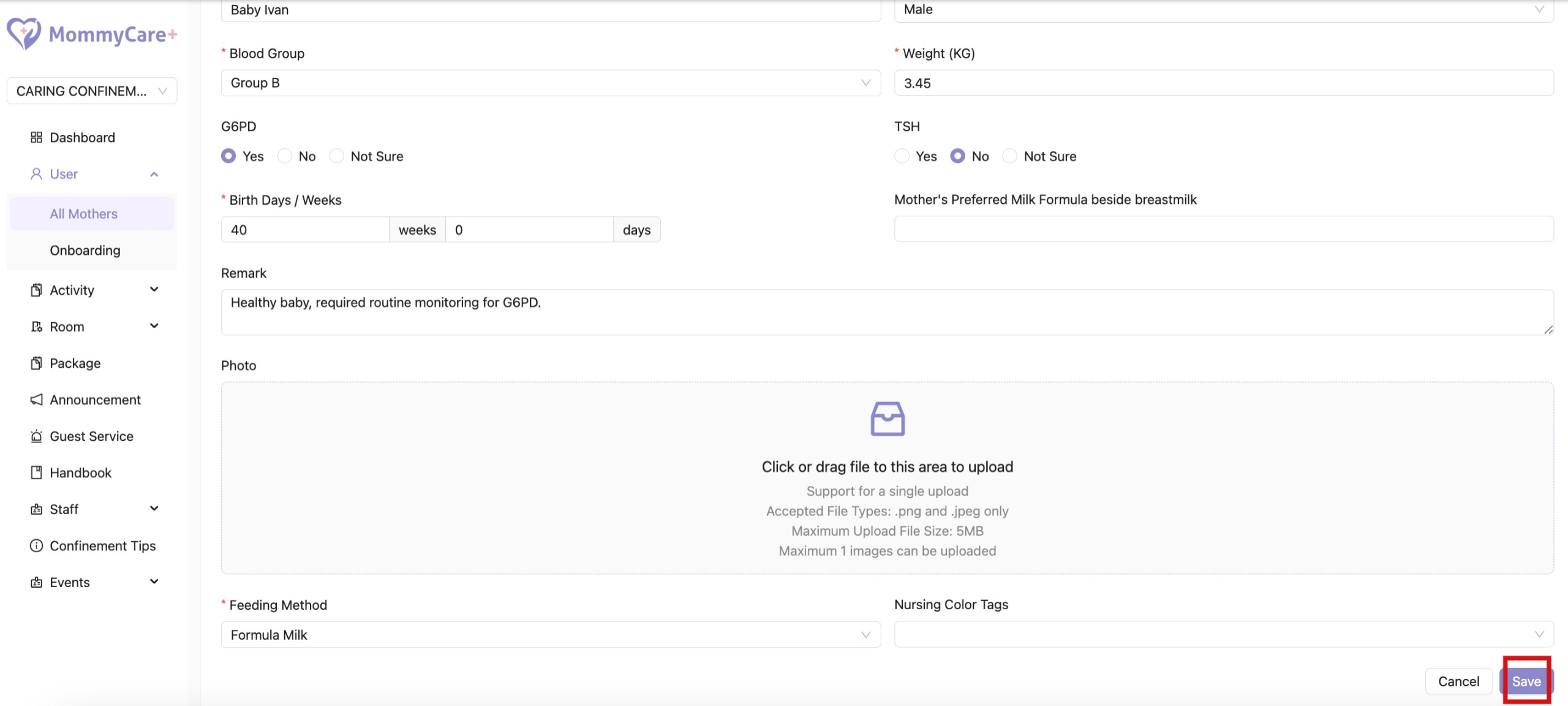The height and width of the screenshot is (706, 1568).
Task: Click the Handbook book icon
Action: 36,473
